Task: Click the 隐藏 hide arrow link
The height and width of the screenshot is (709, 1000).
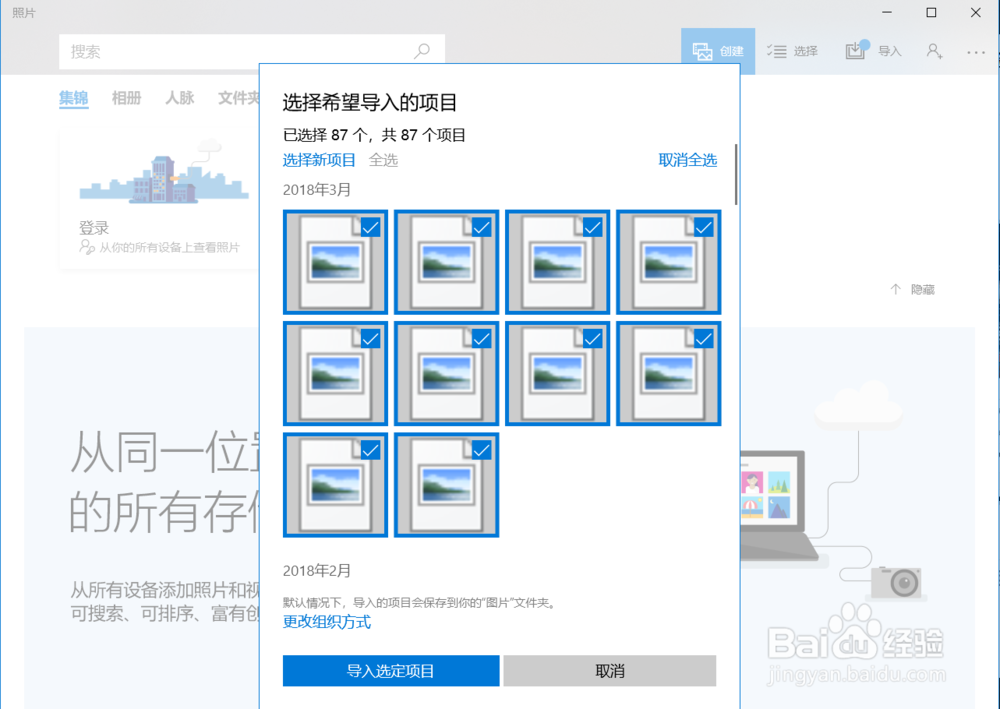Action: point(913,289)
